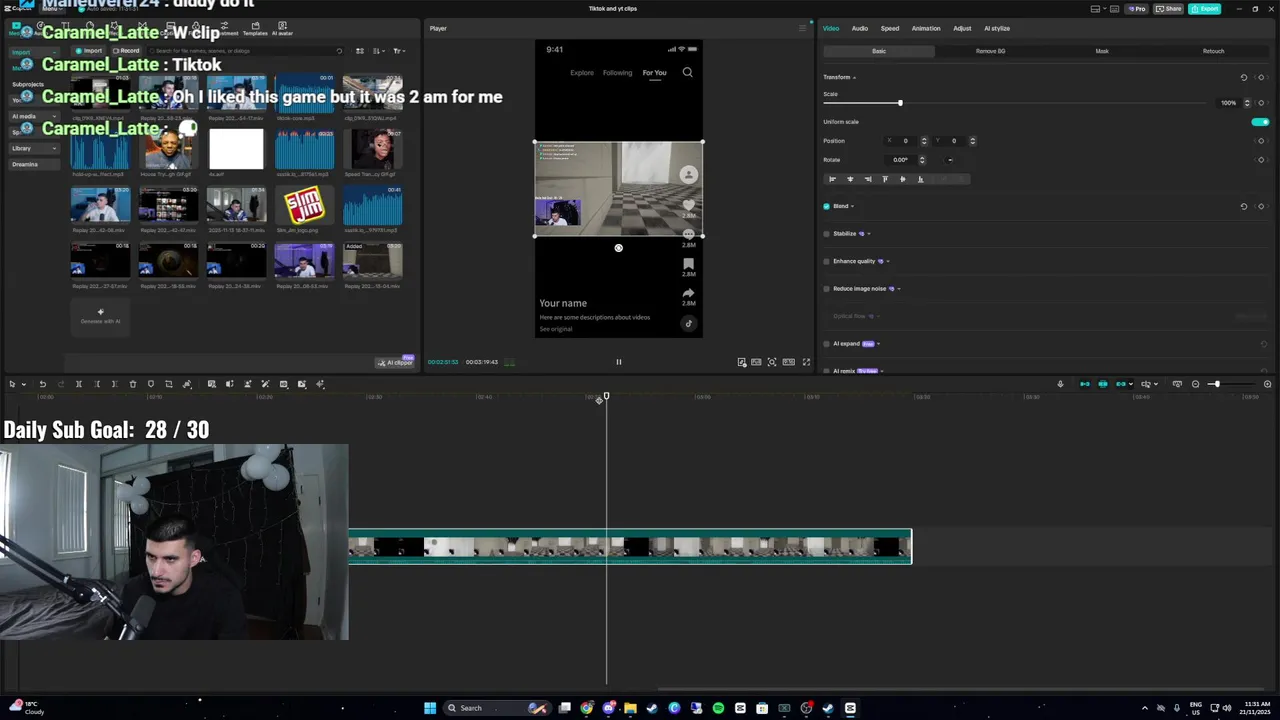The image size is (1280, 720).
Task: Click the undo arrow in timeline toolbar
Action: click(x=42, y=384)
